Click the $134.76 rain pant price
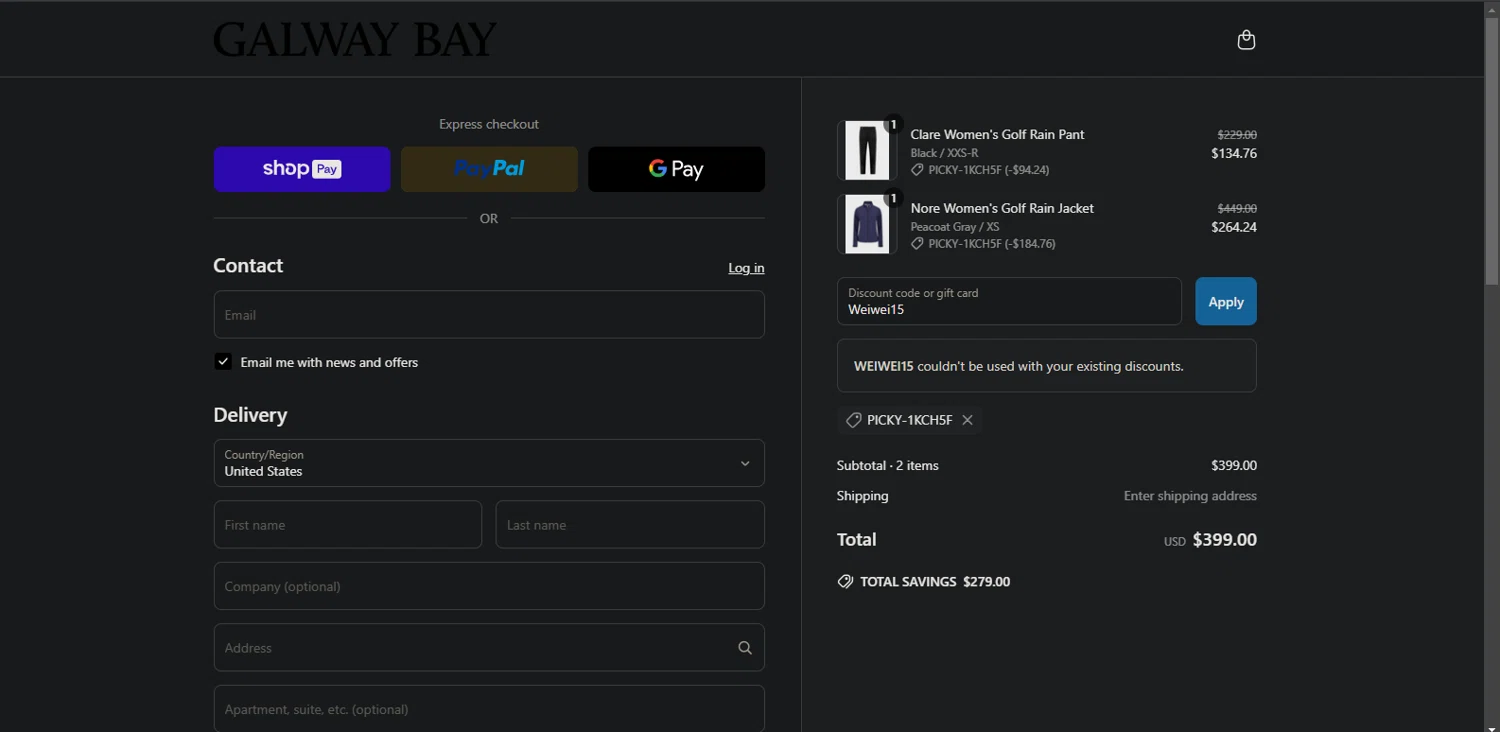This screenshot has width=1500, height=732. (x=1234, y=153)
